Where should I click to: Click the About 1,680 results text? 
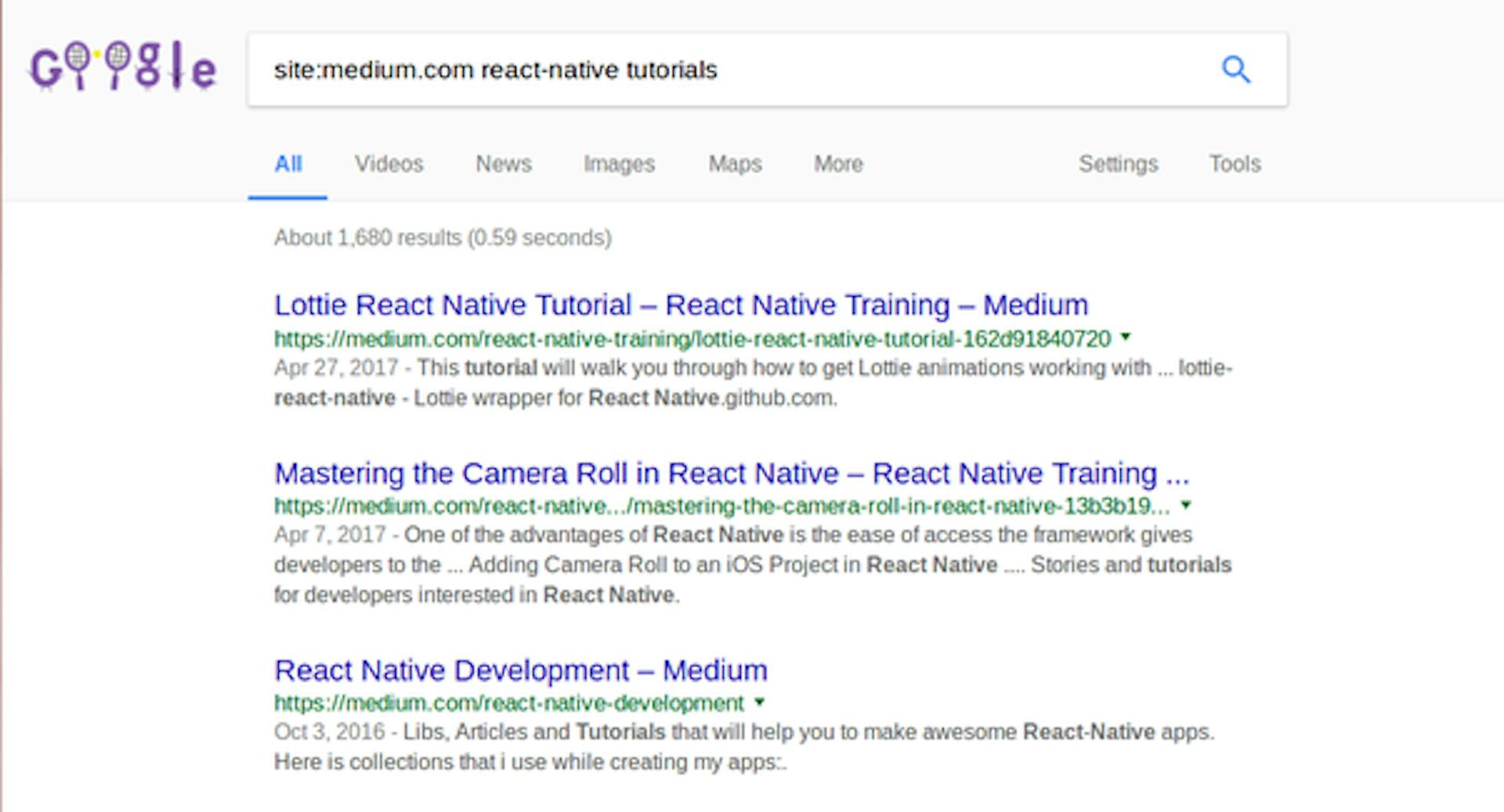pos(443,237)
